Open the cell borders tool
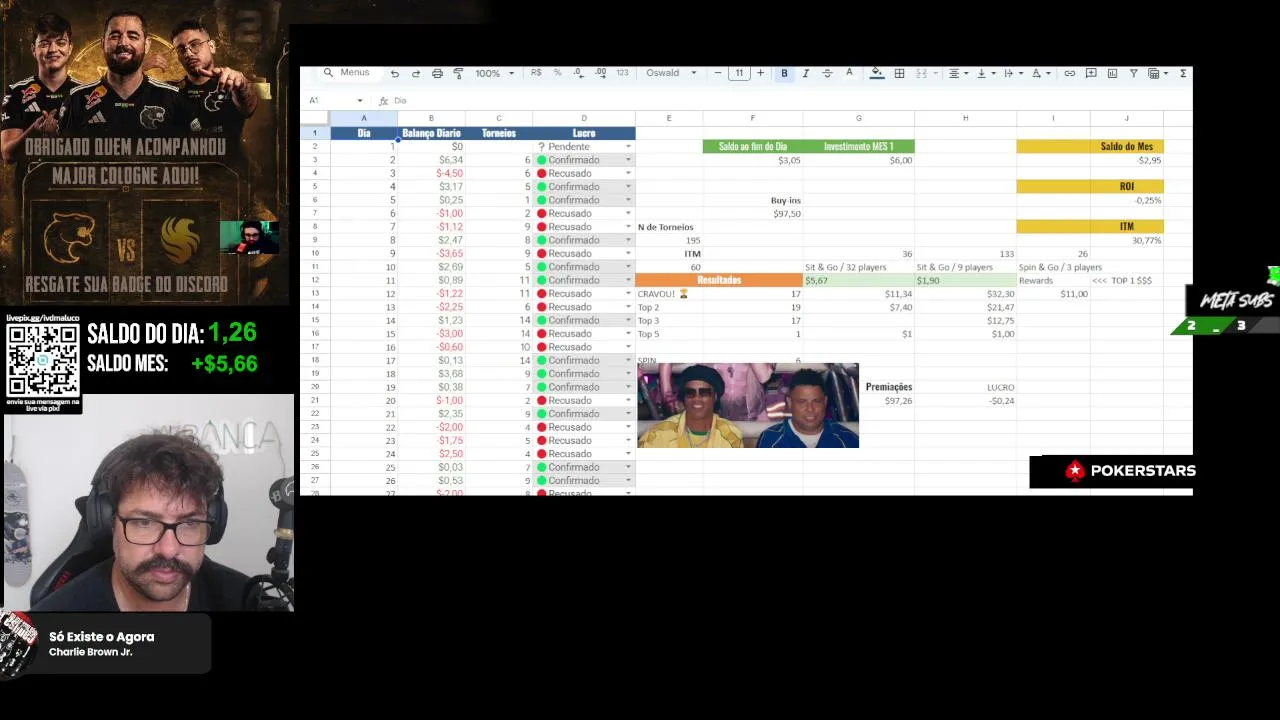 click(899, 73)
